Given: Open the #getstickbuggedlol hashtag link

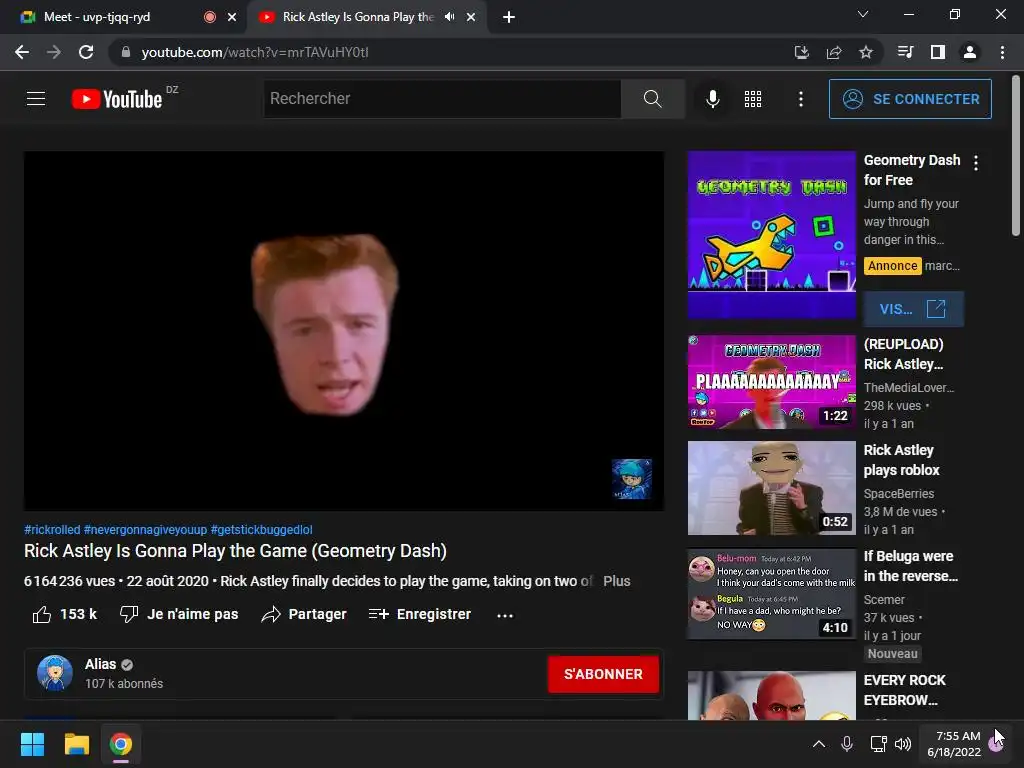Looking at the screenshot, I should point(261,530).
